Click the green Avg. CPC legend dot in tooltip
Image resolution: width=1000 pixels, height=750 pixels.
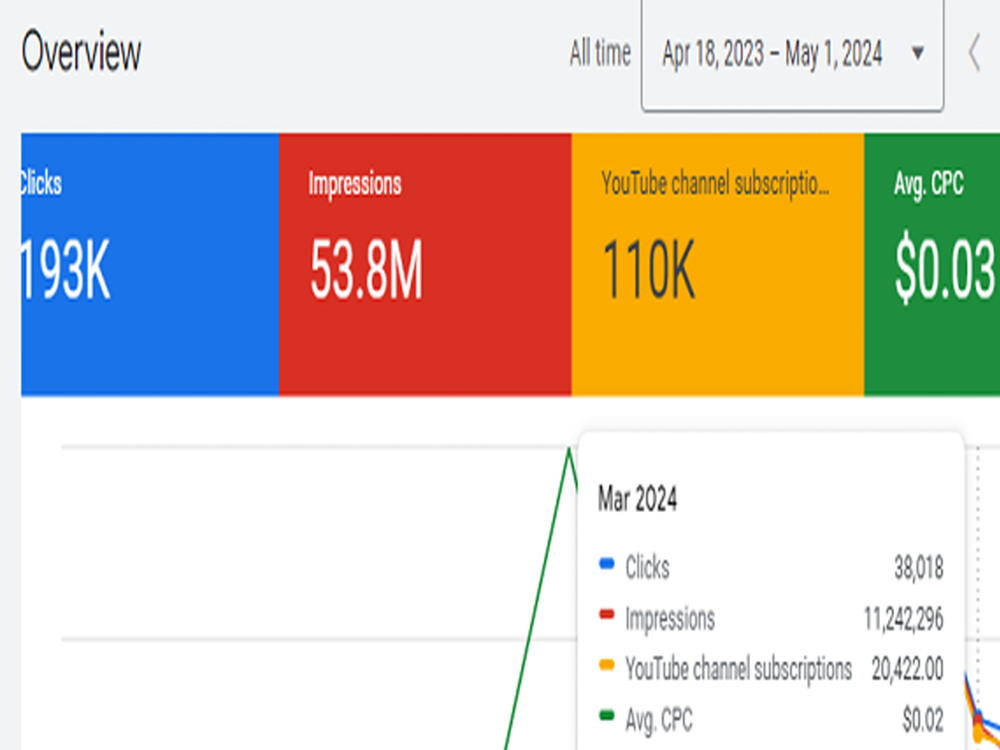coord(607,716)
